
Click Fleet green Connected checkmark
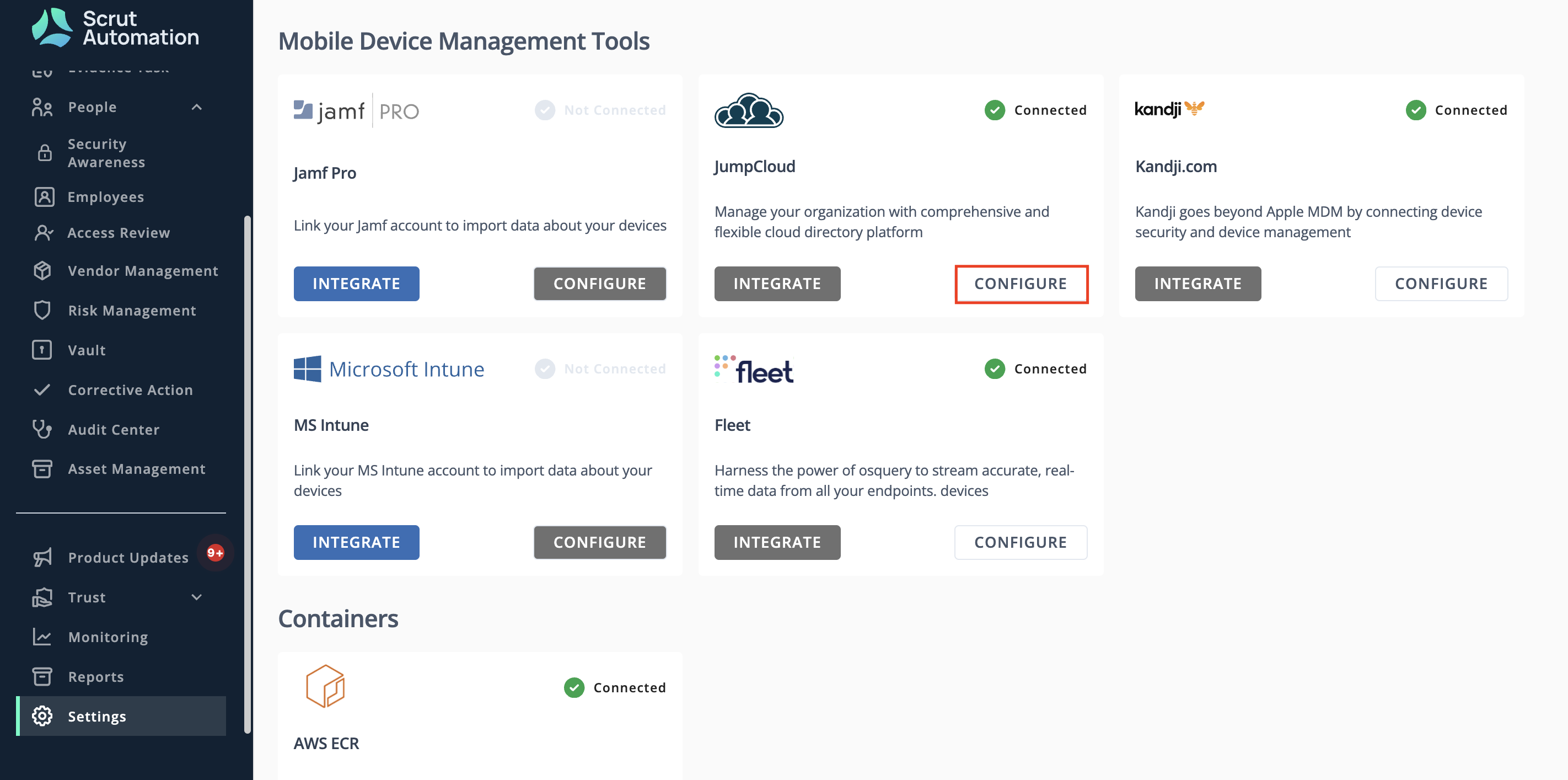tap(995, 369)
